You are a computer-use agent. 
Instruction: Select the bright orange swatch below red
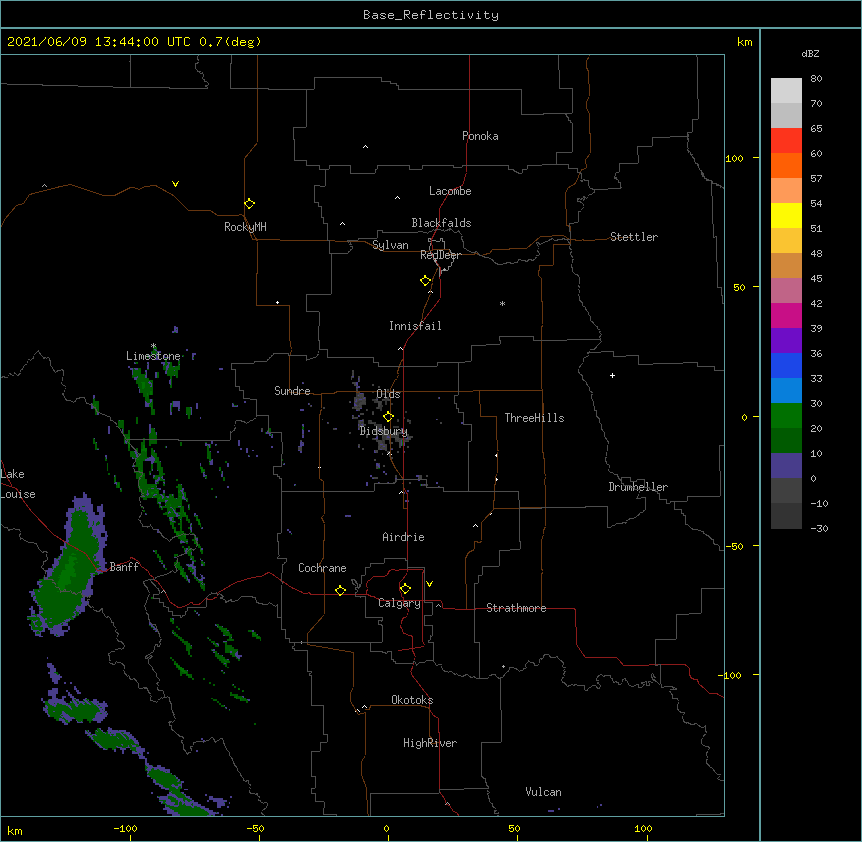click(786, 165)
